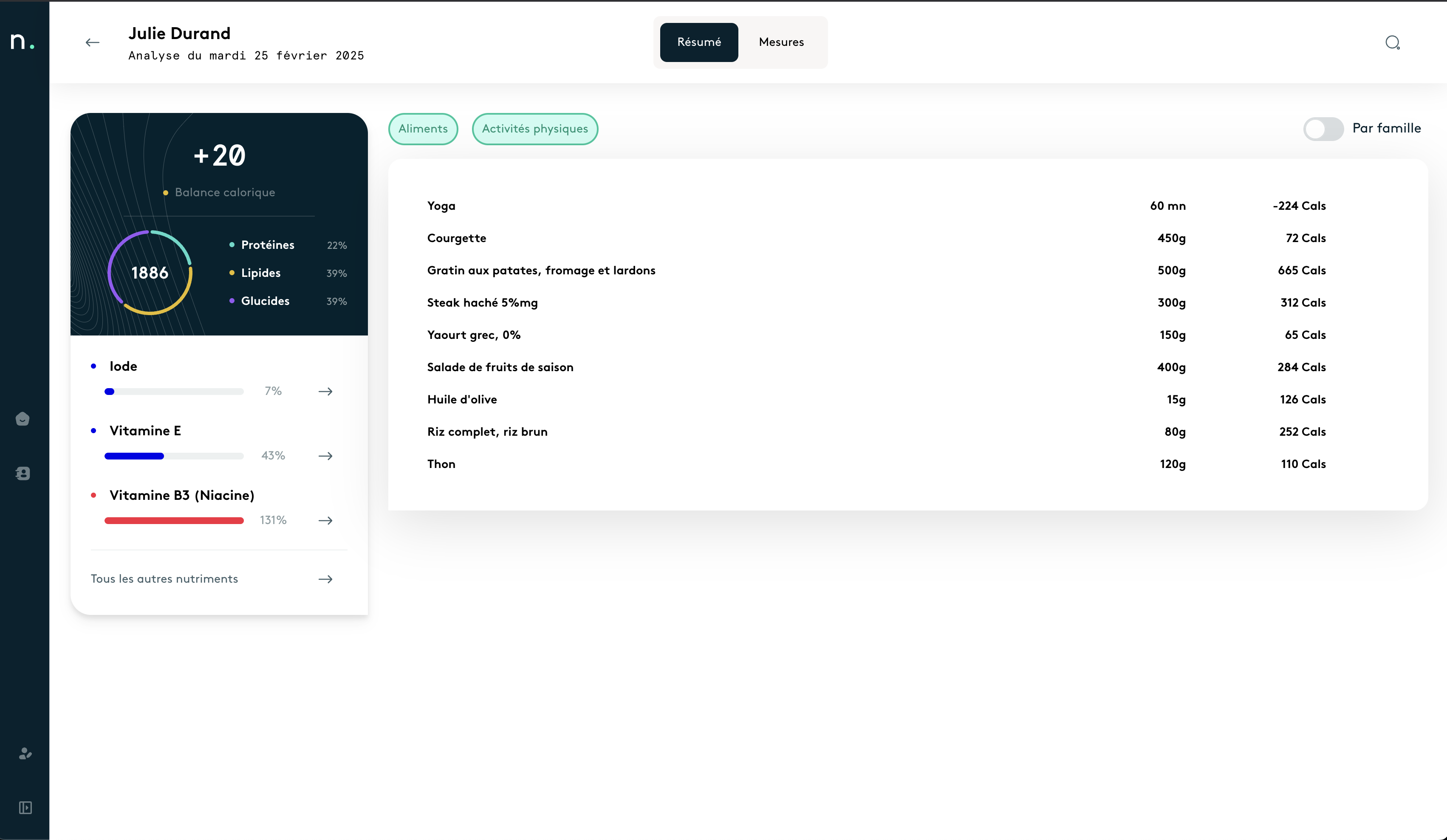This screenshot has width=1447, height=840.
Task: Open Tous les autres nutriments link
Action: (x=164, y=579)
